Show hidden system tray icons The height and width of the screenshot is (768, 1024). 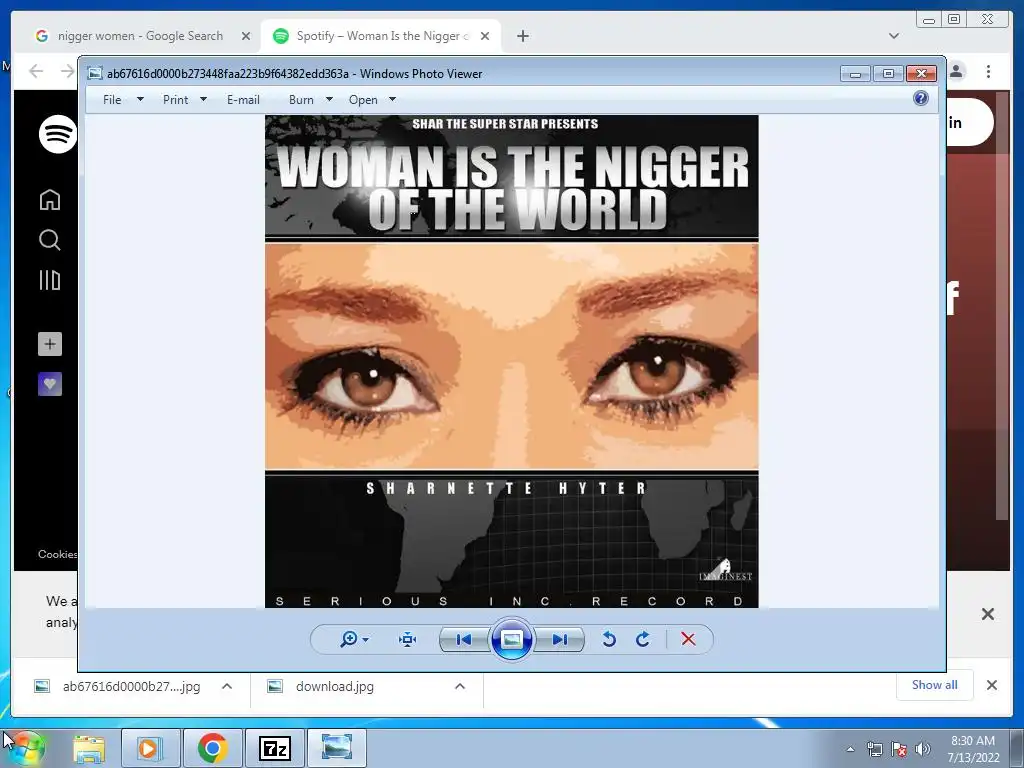tap(850, 750)
